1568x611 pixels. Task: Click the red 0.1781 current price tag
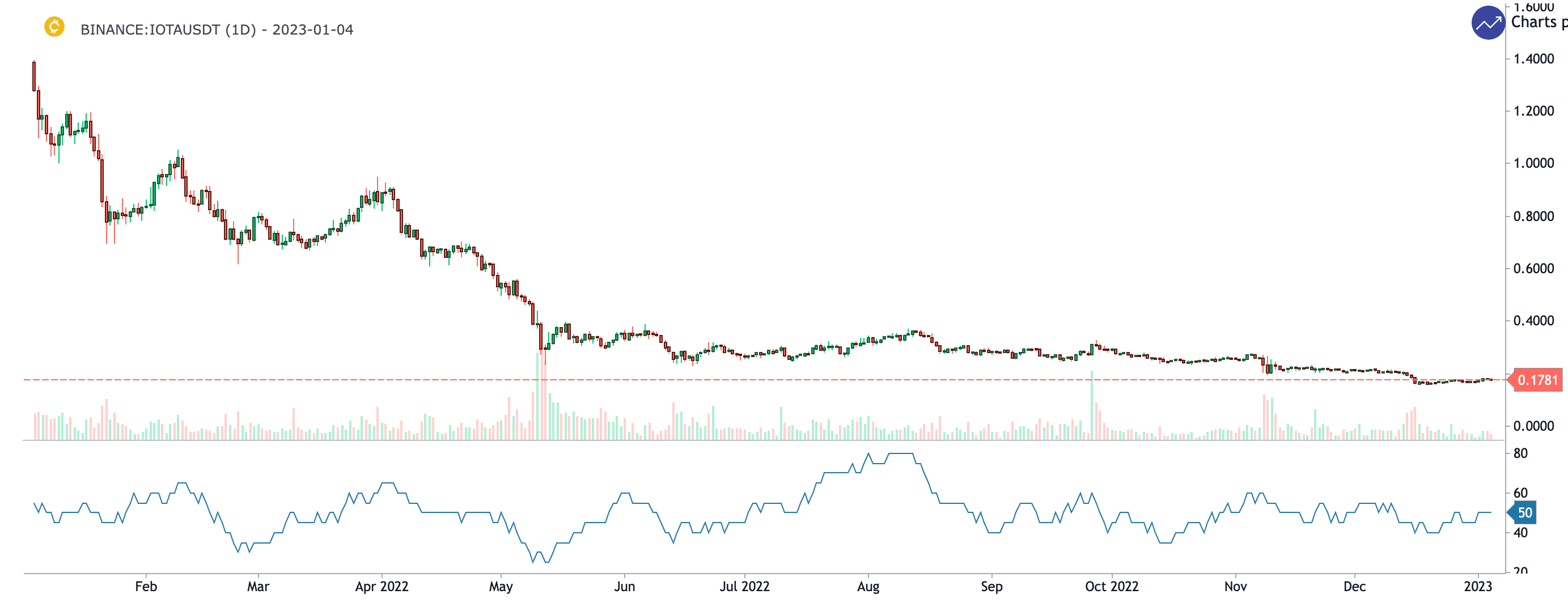pyautogui.click(x=1537, y=380)
